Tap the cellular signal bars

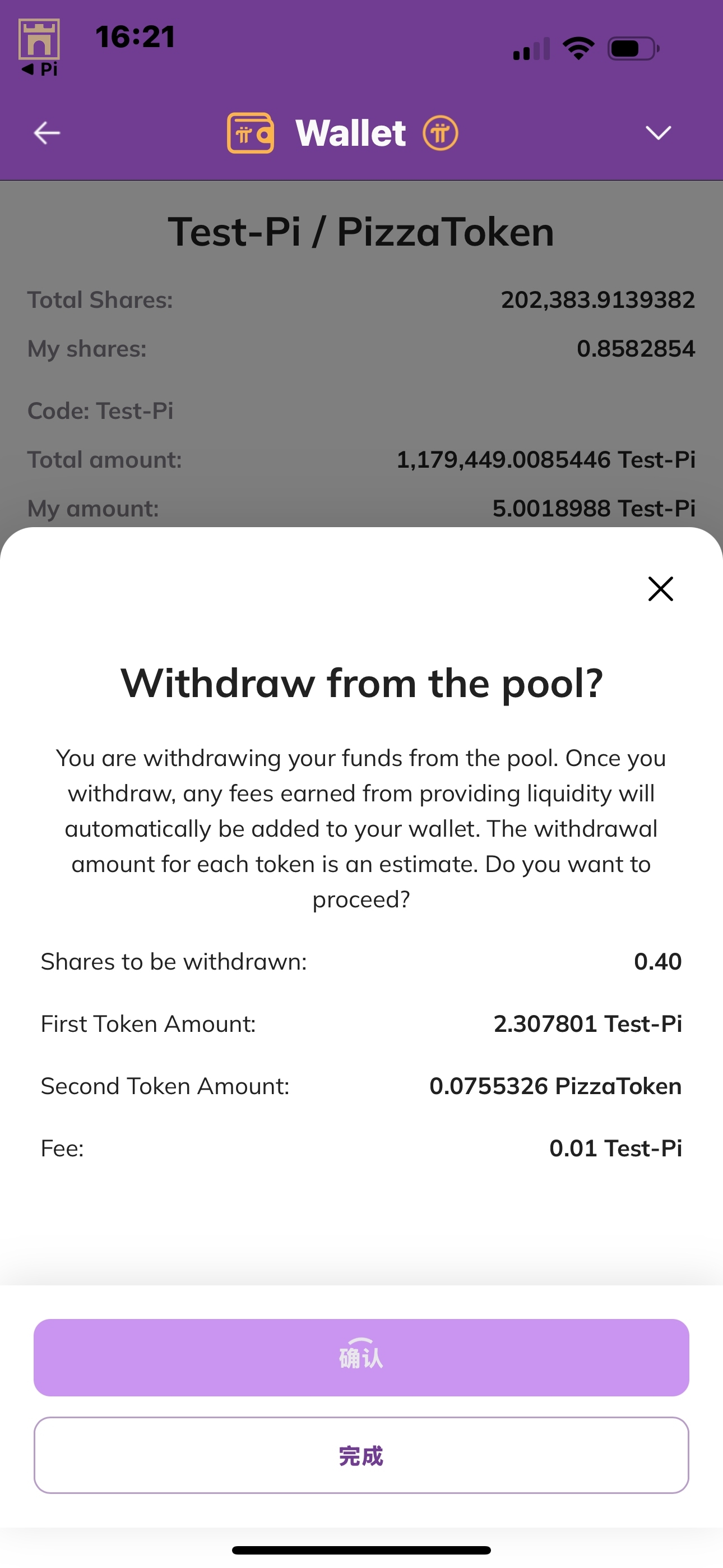click(531, 49)
